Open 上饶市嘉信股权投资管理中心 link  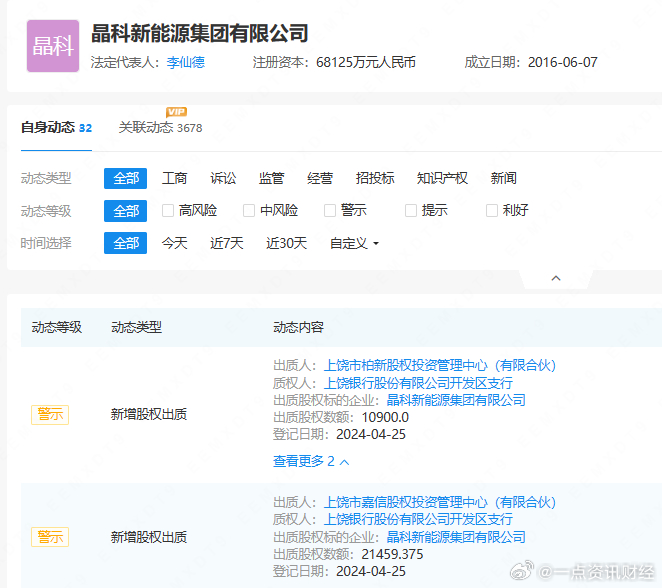440,502
